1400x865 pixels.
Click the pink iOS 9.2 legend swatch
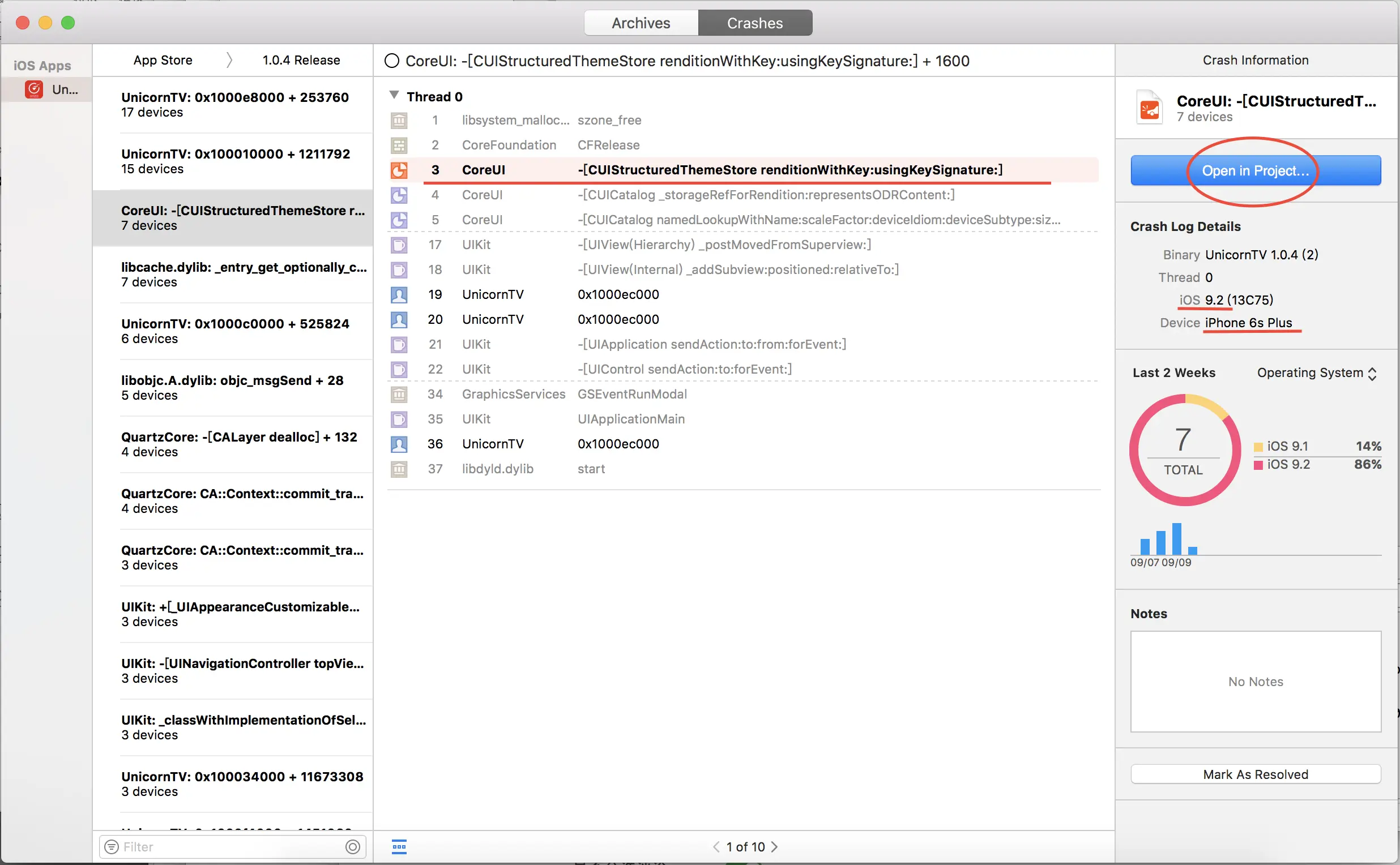point(1258,465)
